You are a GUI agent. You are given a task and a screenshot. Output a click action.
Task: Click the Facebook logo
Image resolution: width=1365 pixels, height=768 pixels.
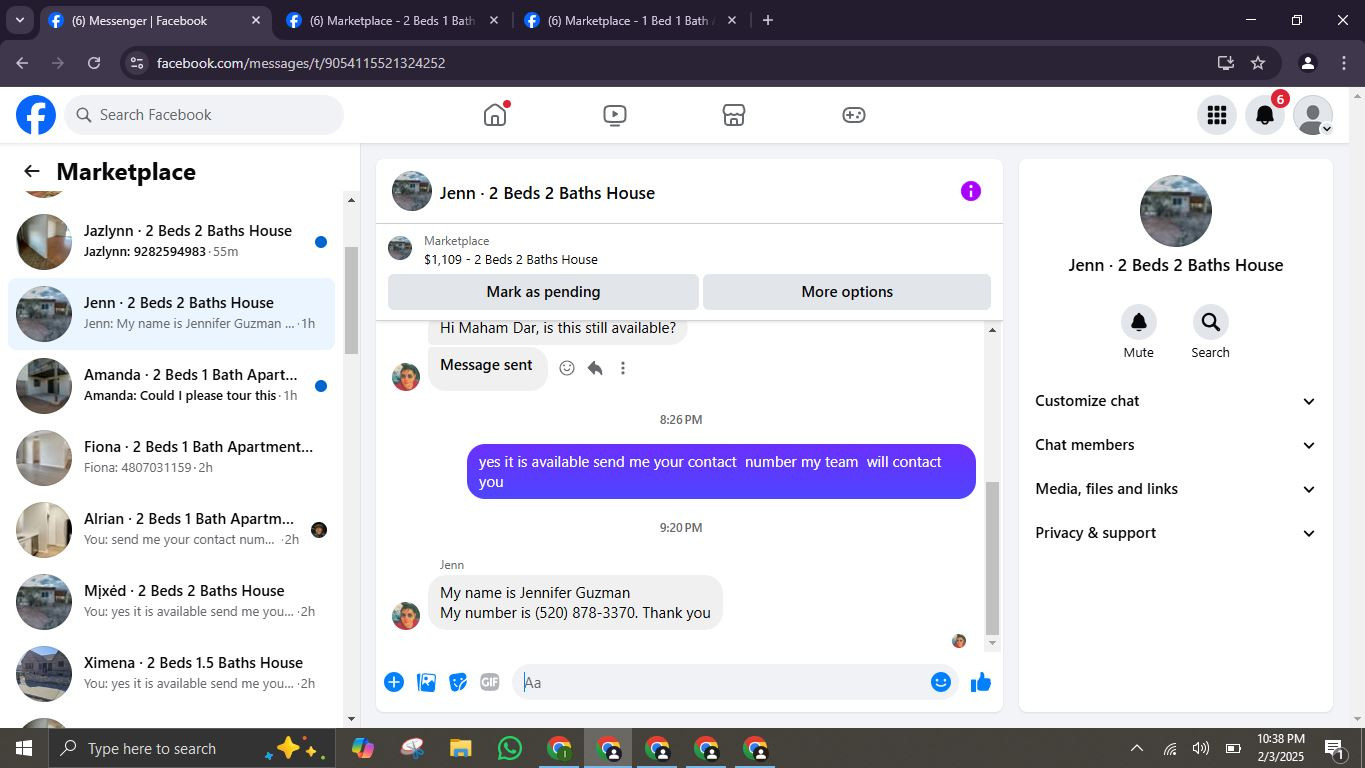coord(36,115)
